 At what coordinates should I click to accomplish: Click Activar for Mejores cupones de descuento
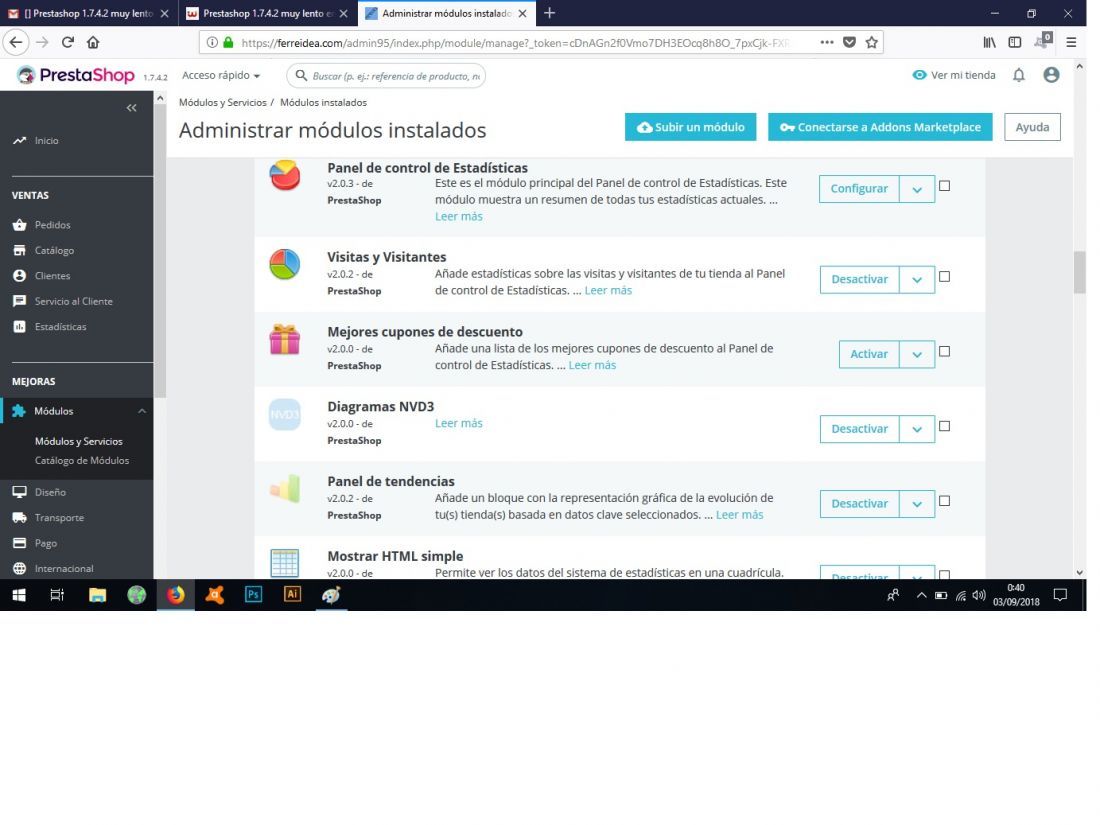tap(869, 354)
